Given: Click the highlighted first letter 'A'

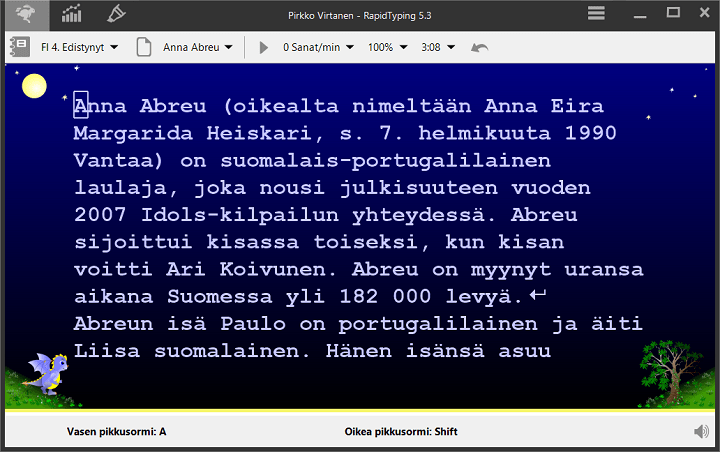Looking at the screenshot, I should click(x=82, y=106).
